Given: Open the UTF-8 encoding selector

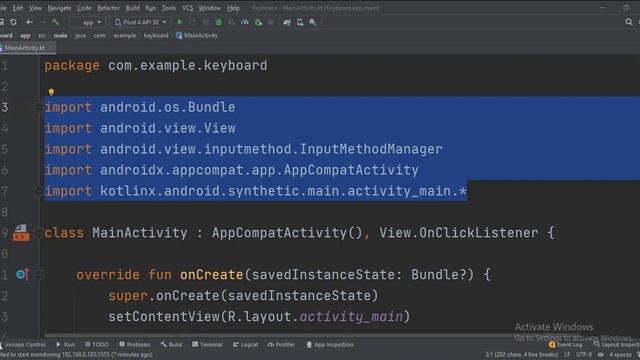Looking at the screenshot, I should (x=584, y=355).
